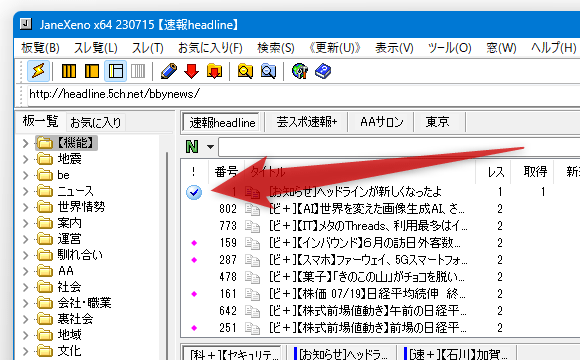Image resolution: width=580 pixels, height=360 pixels.
Task: Toggle the tree-and-list pane layout icon
Action: (x=115, y=71)
